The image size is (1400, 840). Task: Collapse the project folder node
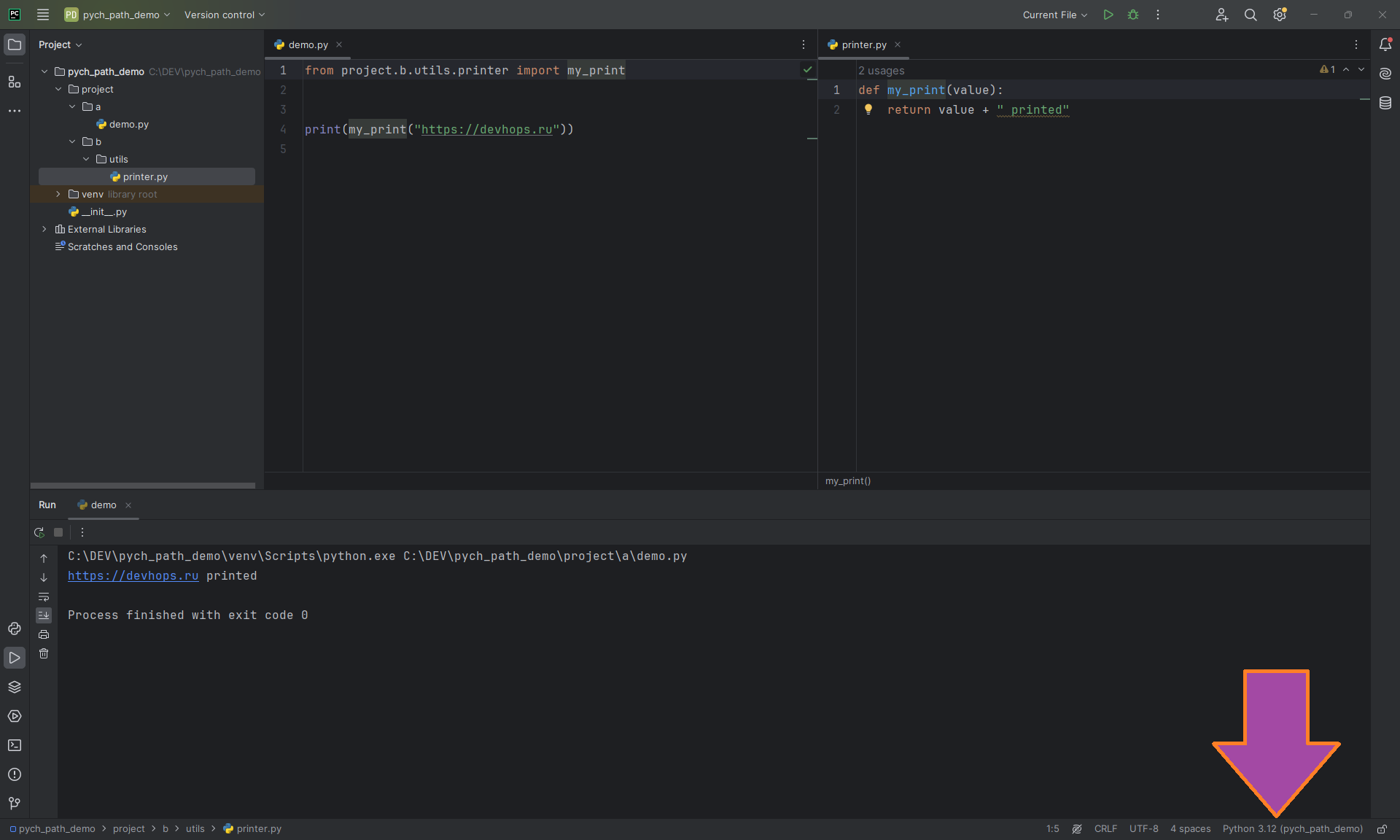tap(58, 89)
